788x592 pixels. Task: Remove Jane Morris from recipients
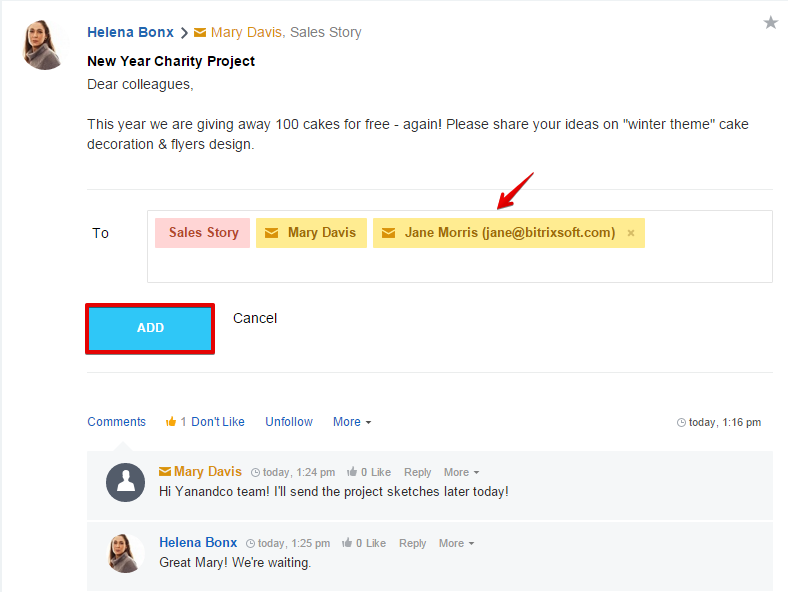point(631,233)
